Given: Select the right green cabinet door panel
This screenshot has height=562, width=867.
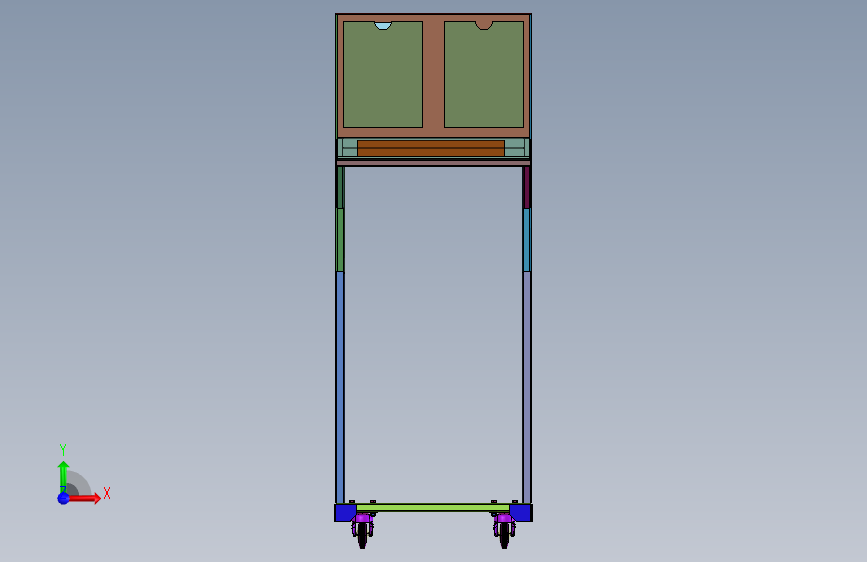Looking at the screenshot, I should [484, 75].
